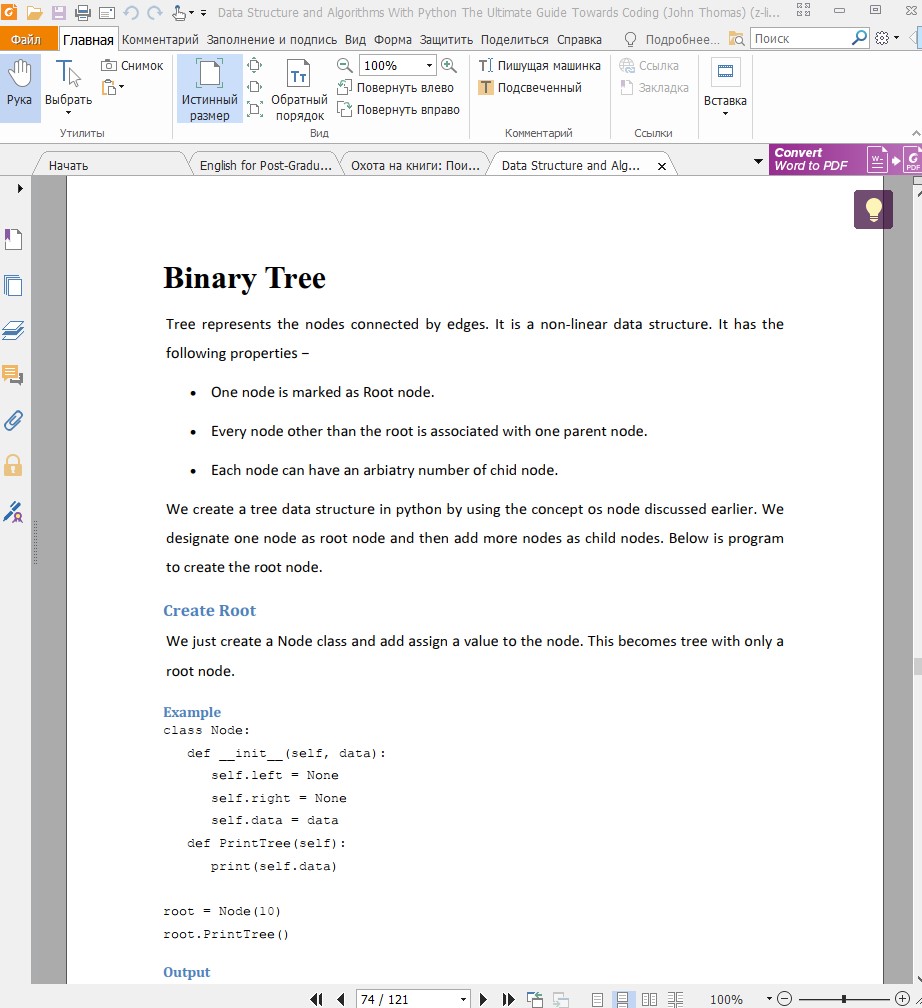
Task: Switch to Охота на книги tab
Action: point(415,165)
